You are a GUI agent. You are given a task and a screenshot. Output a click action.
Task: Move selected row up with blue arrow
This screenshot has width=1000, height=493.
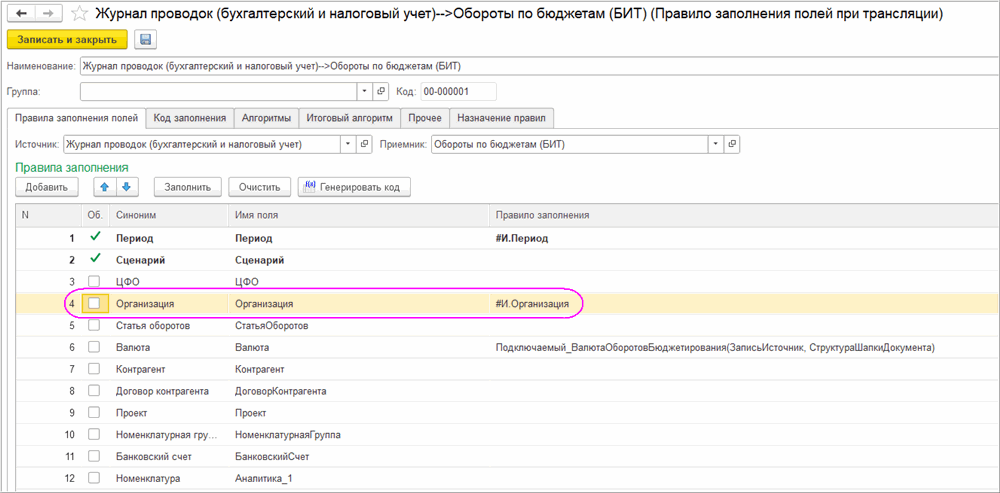102,187
